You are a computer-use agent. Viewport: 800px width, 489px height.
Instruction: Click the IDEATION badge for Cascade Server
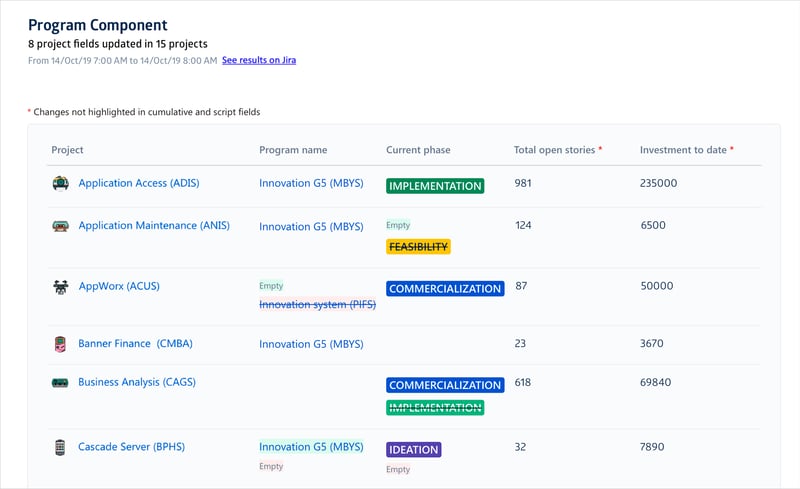pos(414,450)
